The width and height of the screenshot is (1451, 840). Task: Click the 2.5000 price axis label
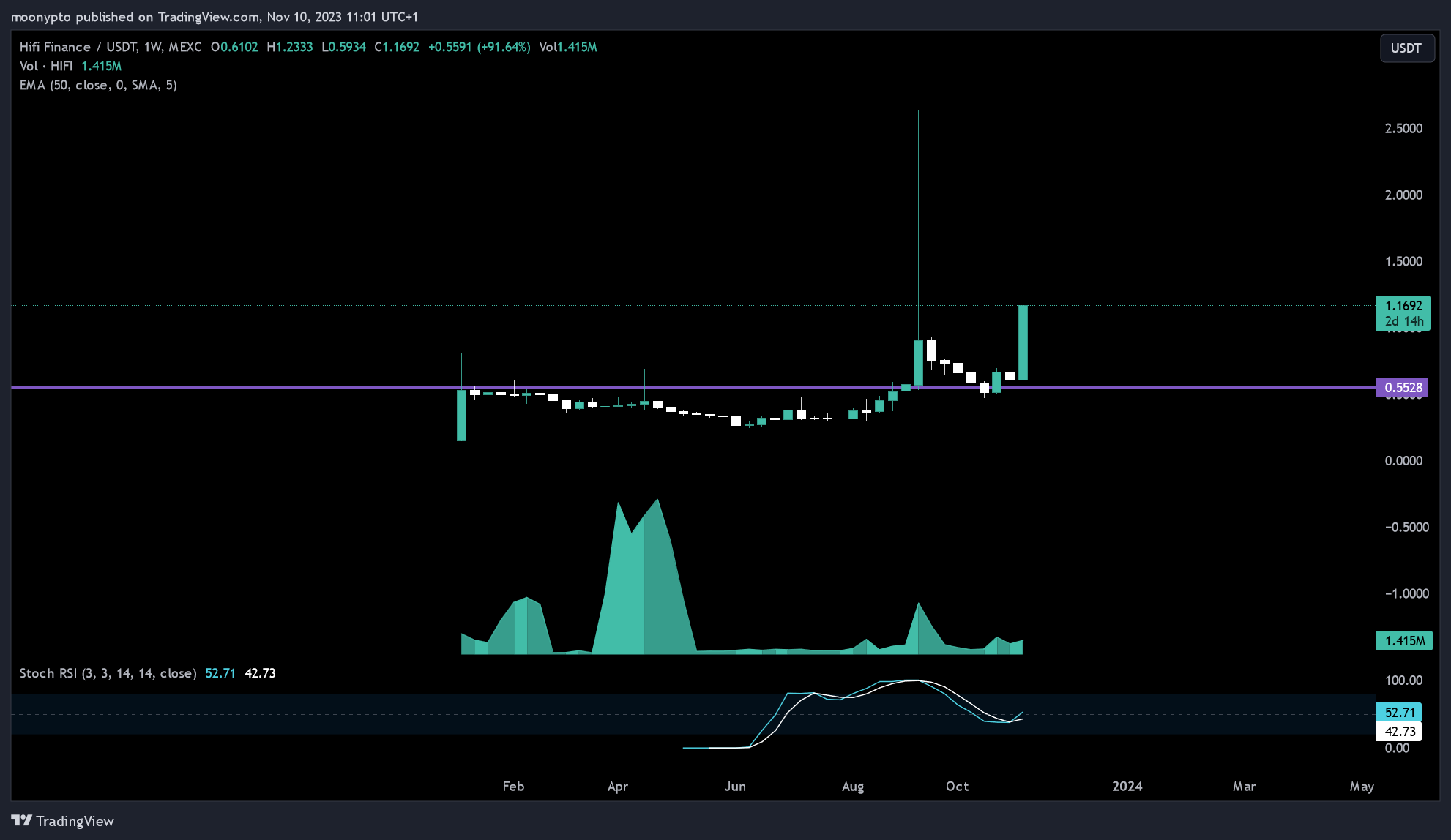click(1403, 128)
